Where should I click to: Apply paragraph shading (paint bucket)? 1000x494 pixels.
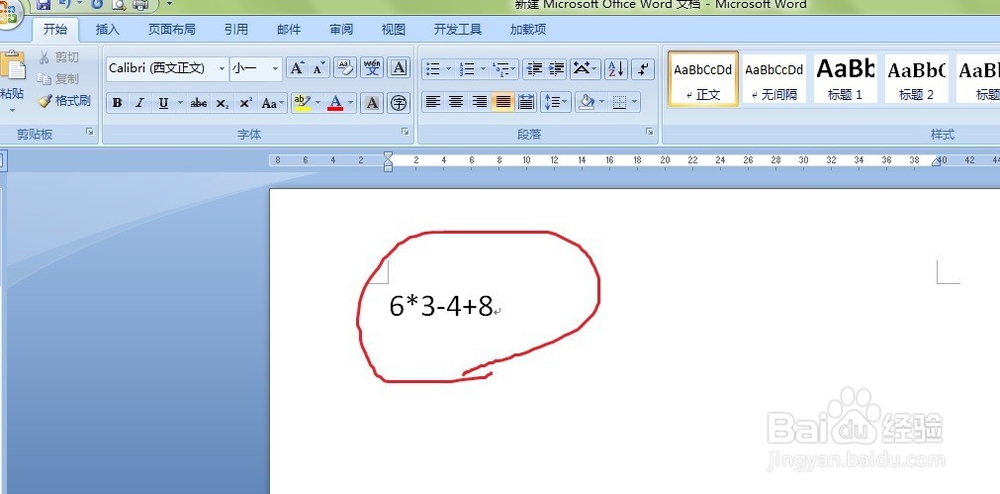585,102
